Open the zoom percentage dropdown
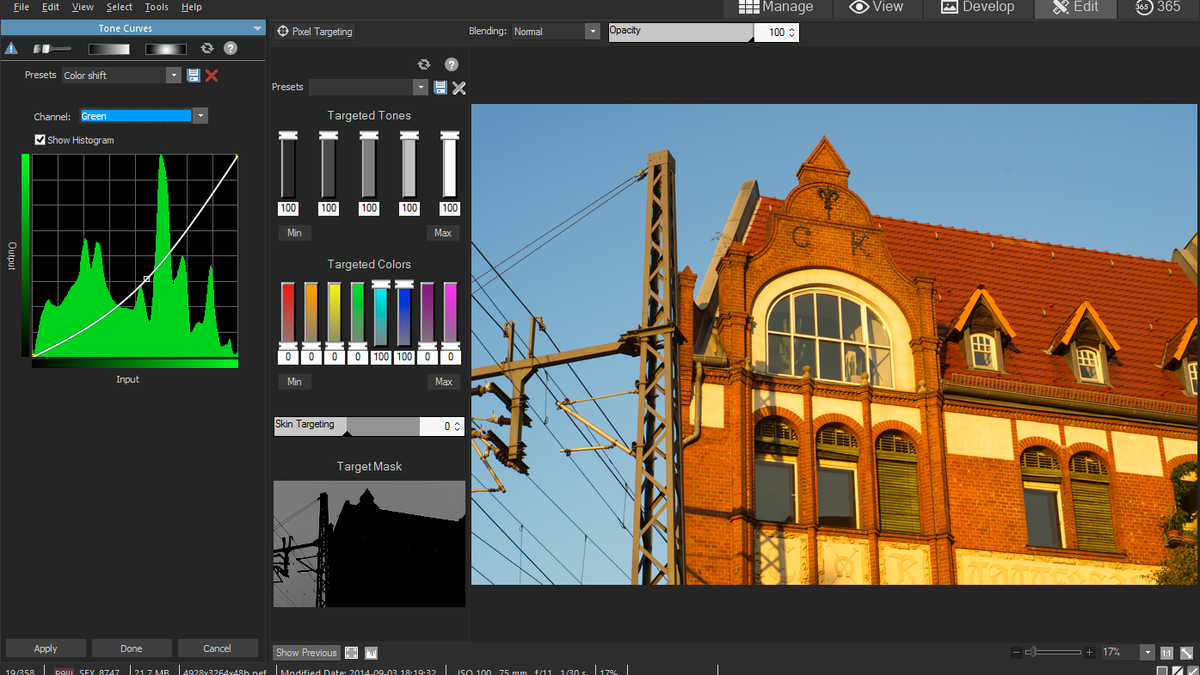The height and width of the screenshot is (675, 1200). [x=1146, y=652]
